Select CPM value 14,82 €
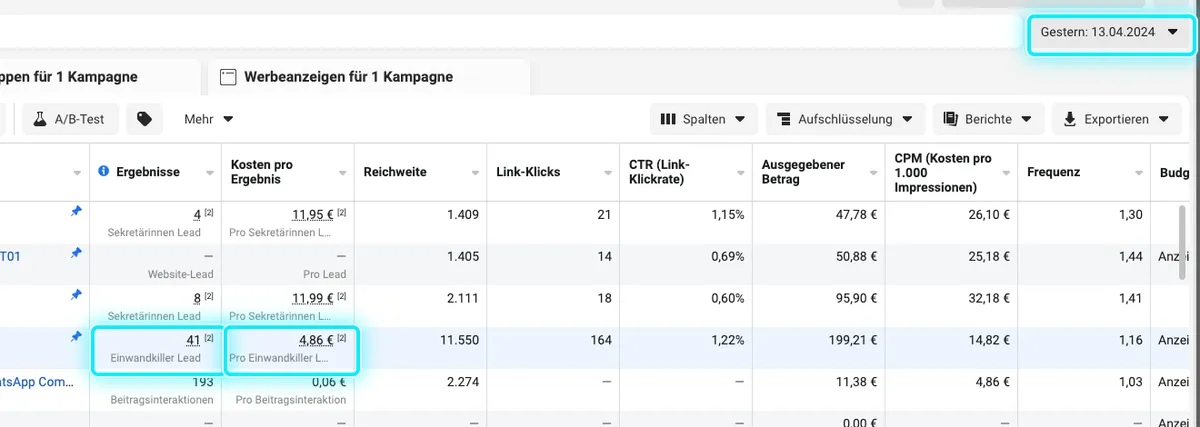 click(987, 340)
